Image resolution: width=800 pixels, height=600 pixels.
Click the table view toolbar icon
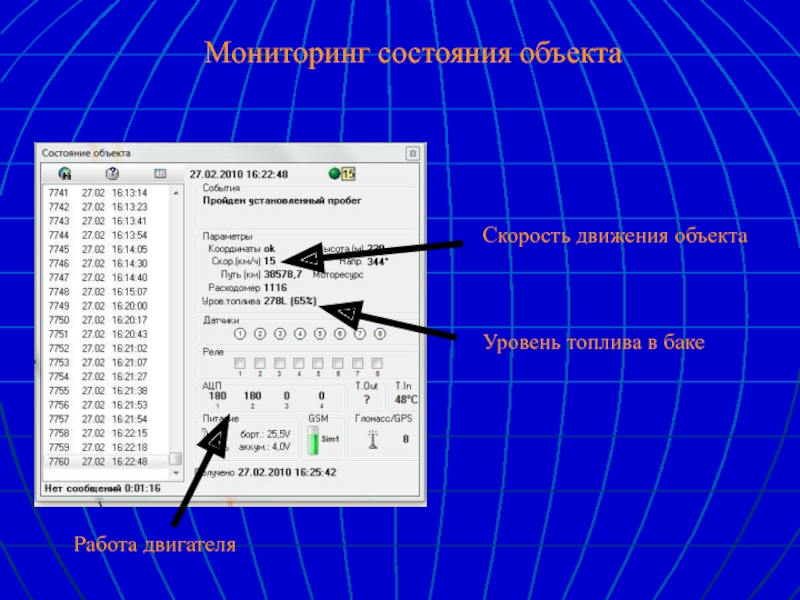point(160,173)
